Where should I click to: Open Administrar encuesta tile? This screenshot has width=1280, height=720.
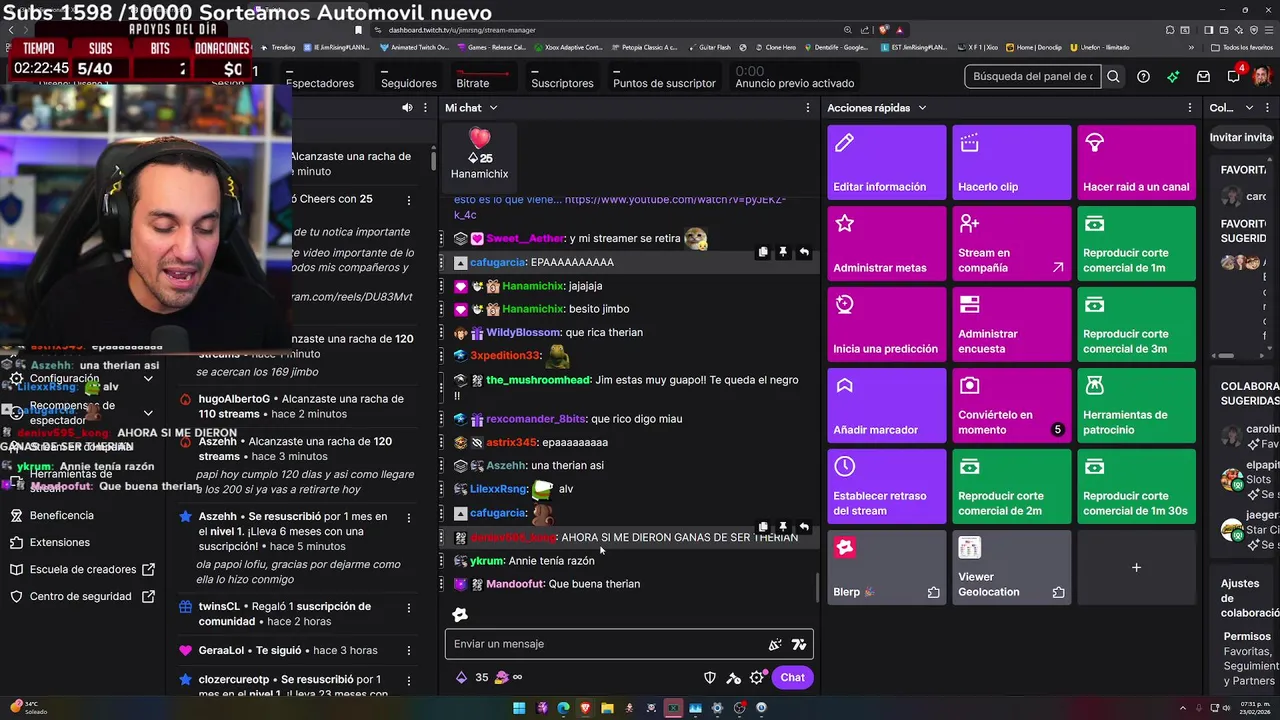click(1011, 324)
